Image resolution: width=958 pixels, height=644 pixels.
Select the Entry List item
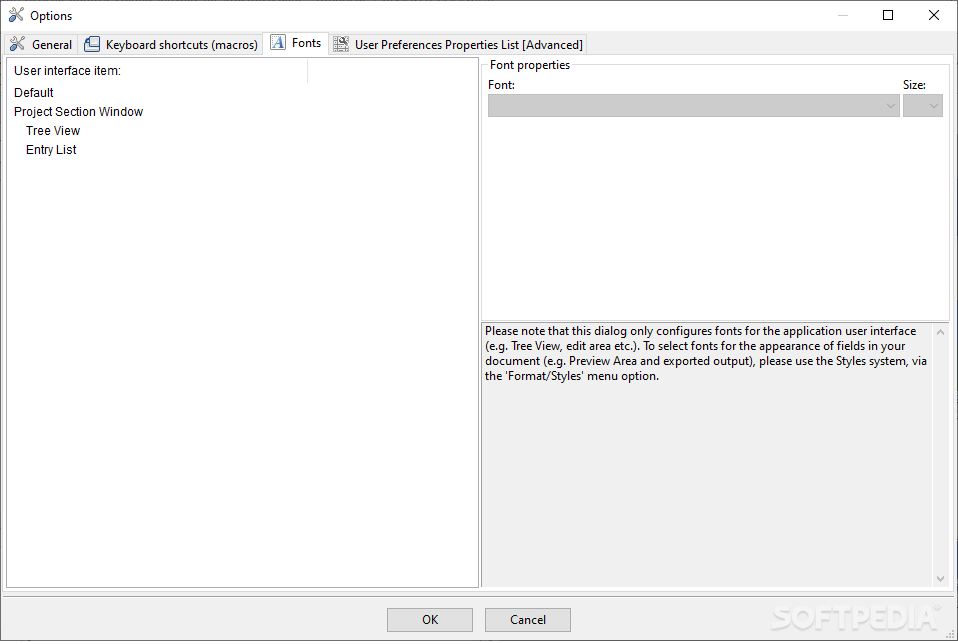point(51,149)
